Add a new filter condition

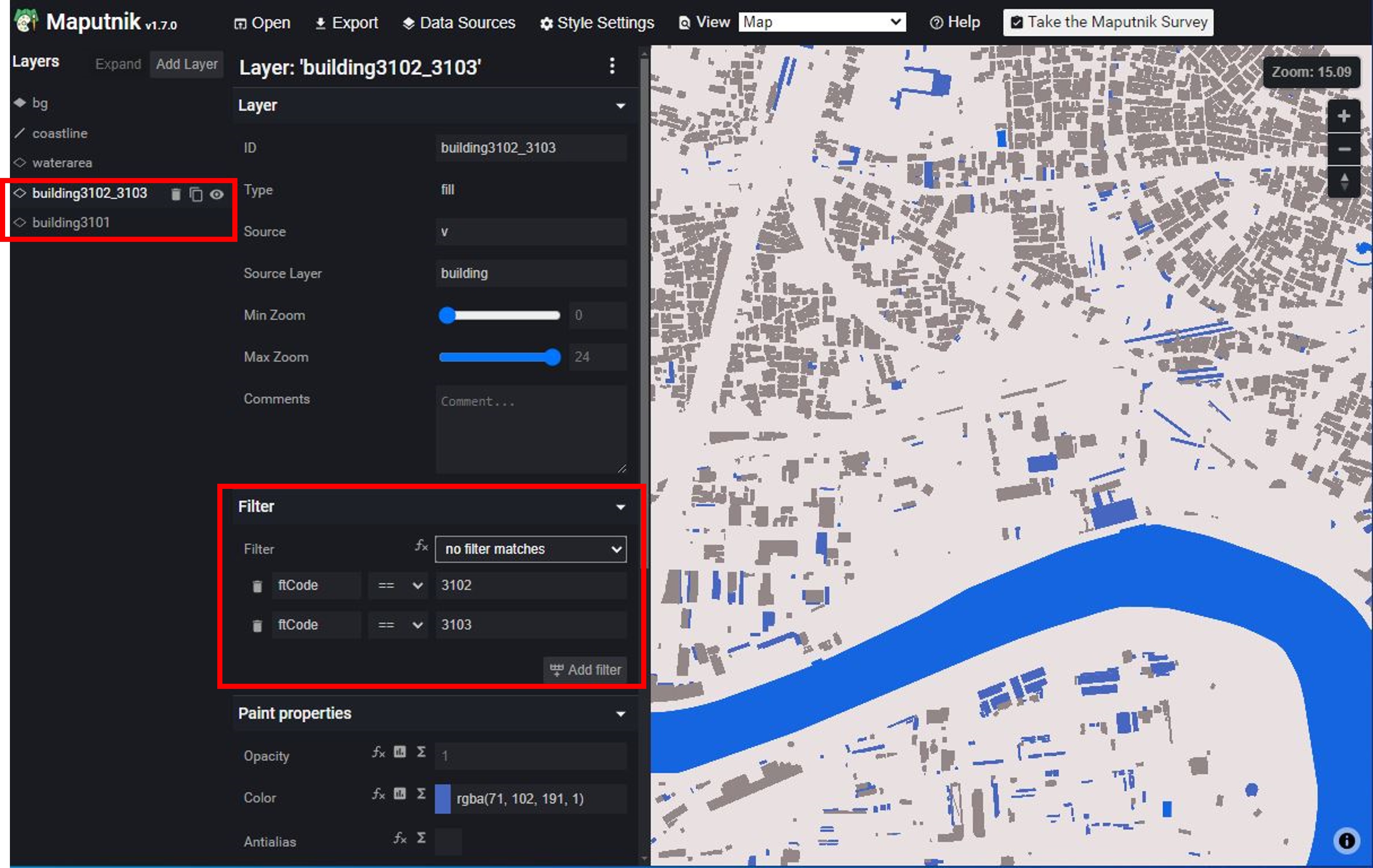tap(585, 670)
